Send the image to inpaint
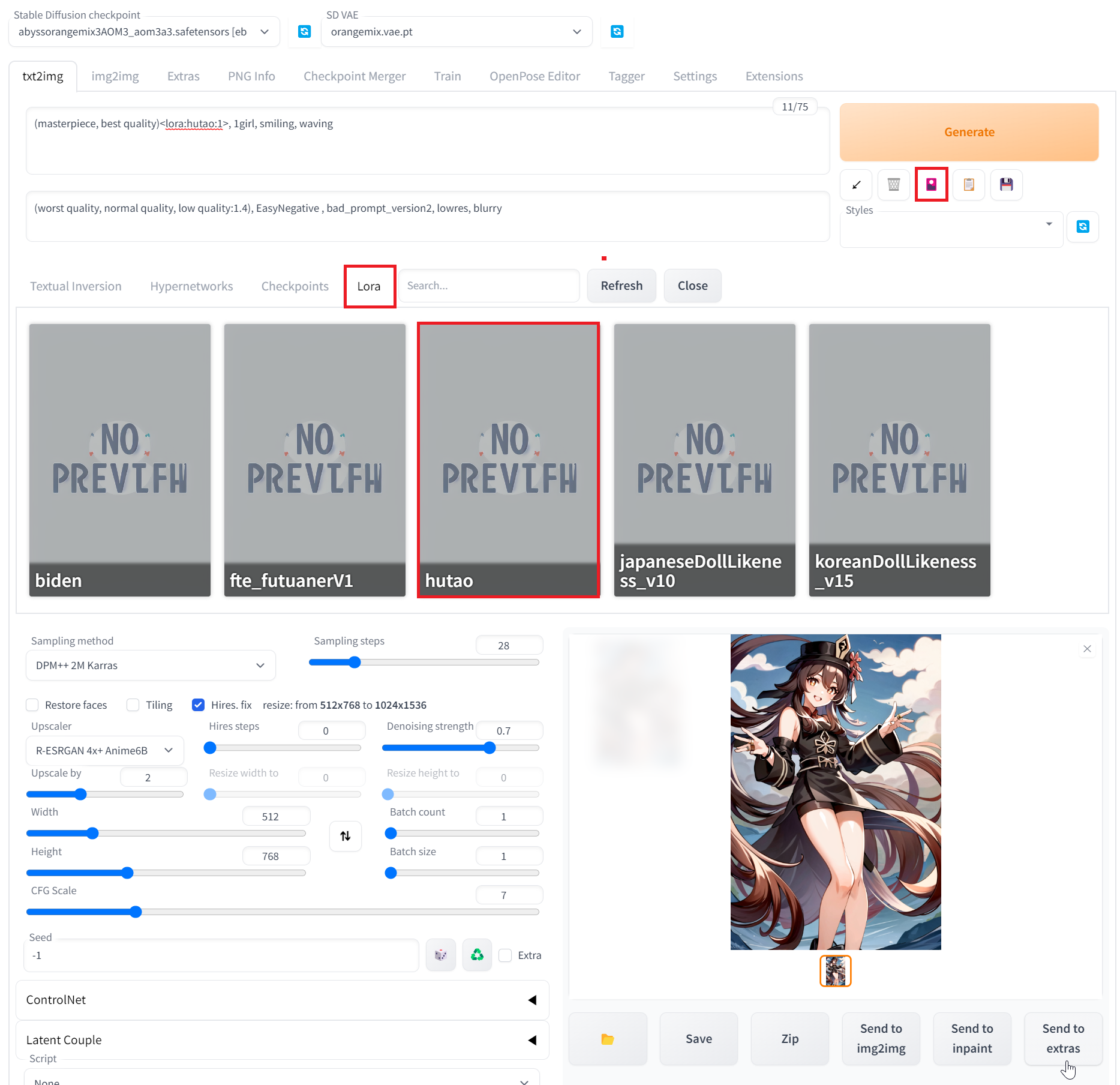The image size is (1120, 1085). coord(972,1039)
